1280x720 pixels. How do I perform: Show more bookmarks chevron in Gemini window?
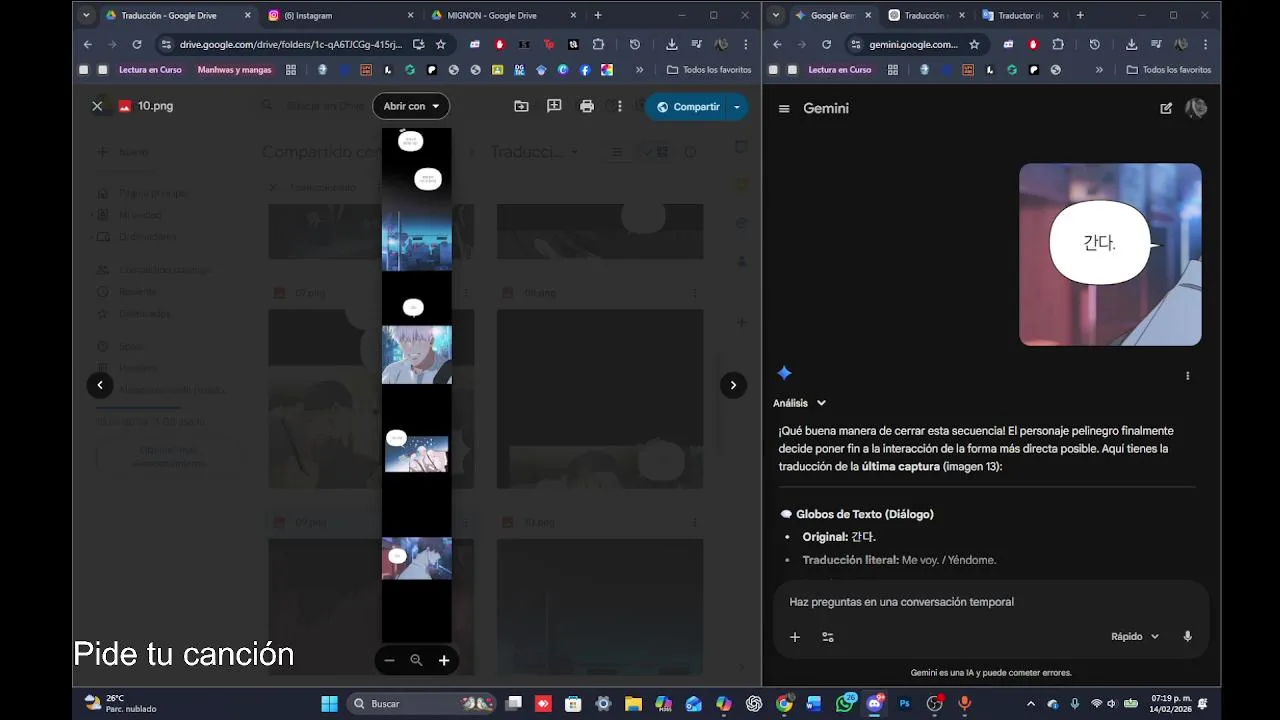[1099, 70]
